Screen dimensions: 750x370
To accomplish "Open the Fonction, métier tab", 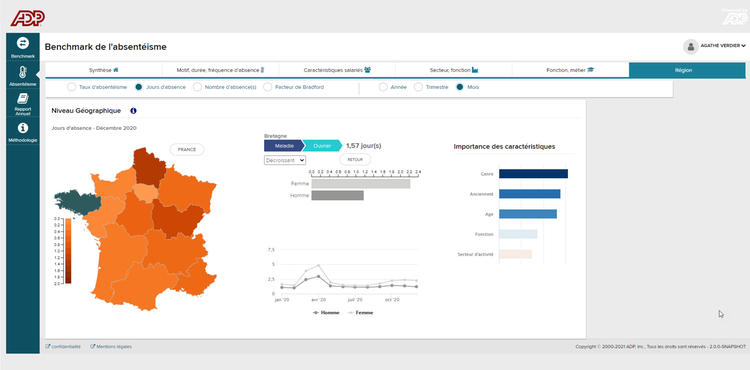I will pos(570,70).
